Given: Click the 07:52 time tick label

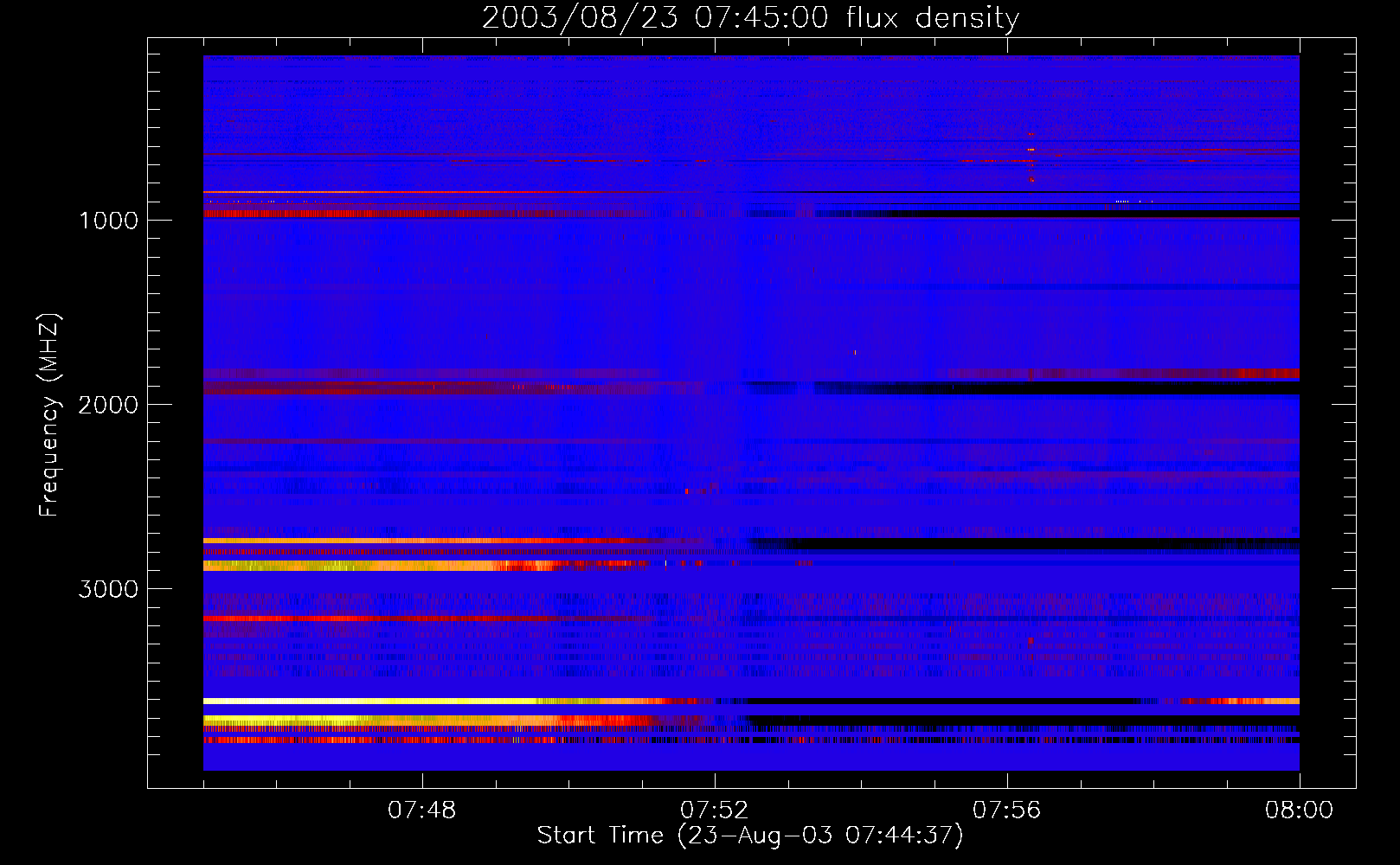Looking at the screenshot, I should click(x=715, y=811).
